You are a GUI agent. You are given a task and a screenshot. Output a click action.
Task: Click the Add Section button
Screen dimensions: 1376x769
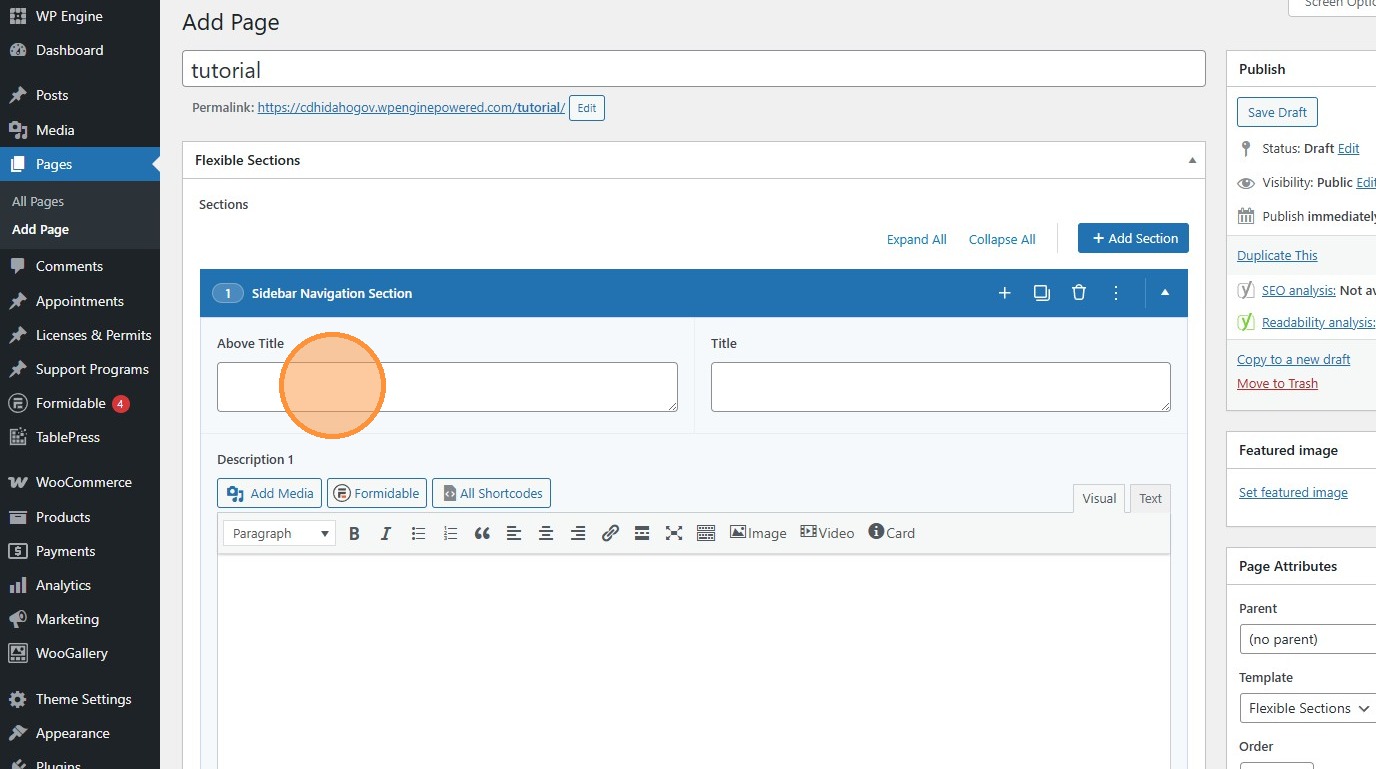(1133, 238)
